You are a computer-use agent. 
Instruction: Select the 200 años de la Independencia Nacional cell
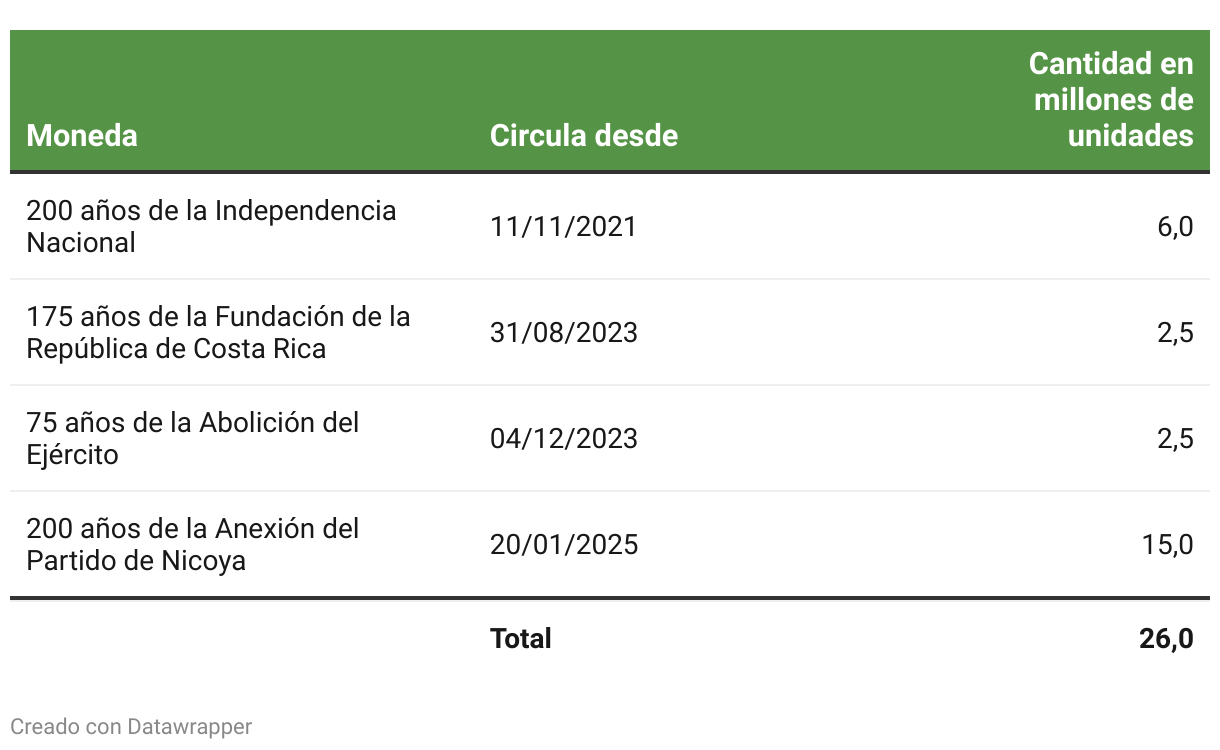click(211, 226)
